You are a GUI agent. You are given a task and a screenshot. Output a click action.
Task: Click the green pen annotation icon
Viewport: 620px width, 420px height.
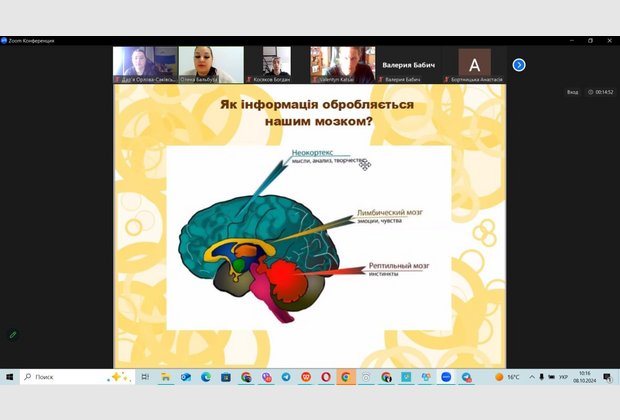pos(13,335)
